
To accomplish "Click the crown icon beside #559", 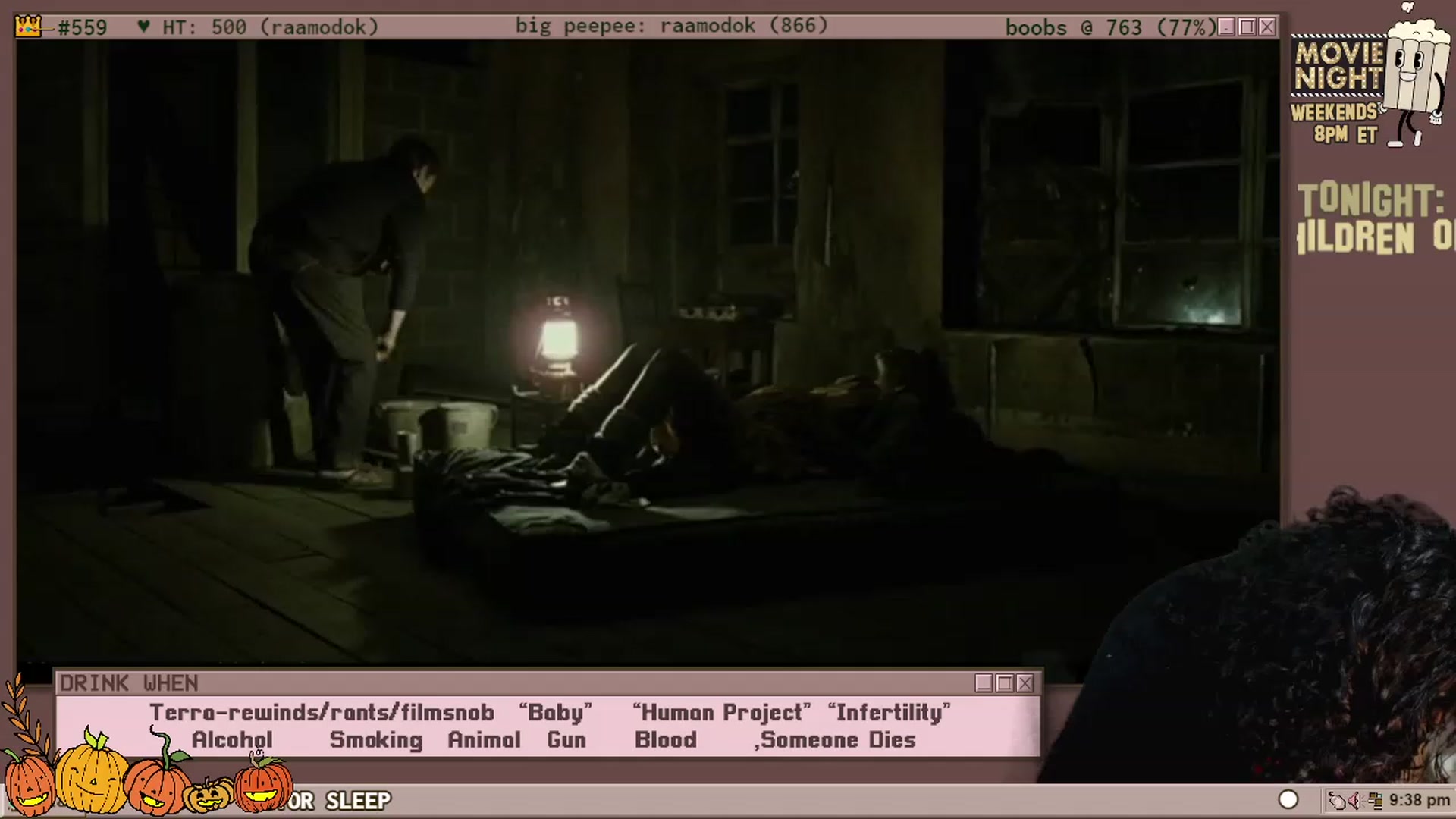I will click(x=28, y=27).
